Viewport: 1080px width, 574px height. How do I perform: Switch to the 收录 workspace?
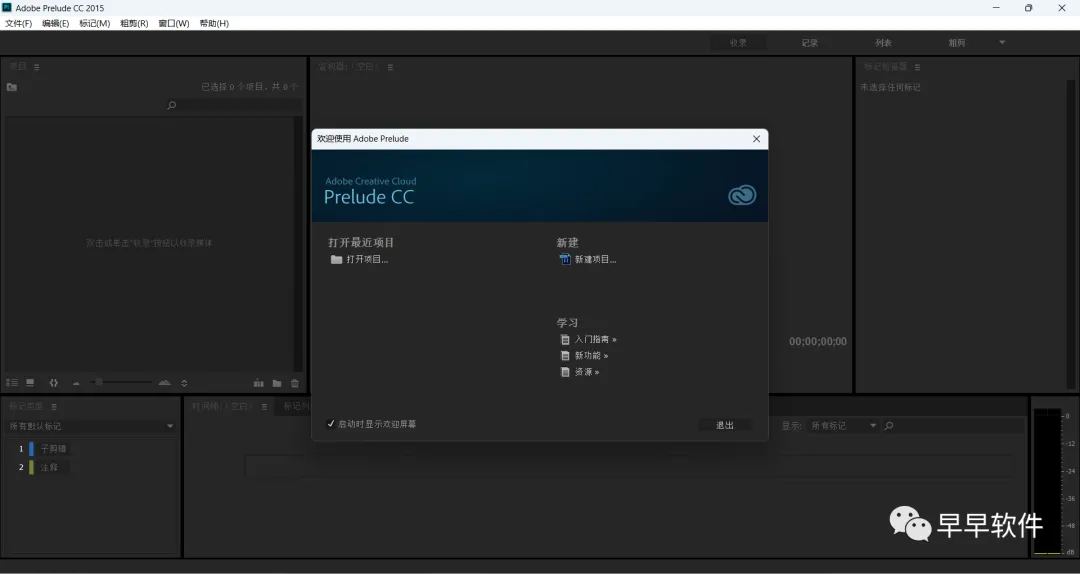(x=738, y=43)
